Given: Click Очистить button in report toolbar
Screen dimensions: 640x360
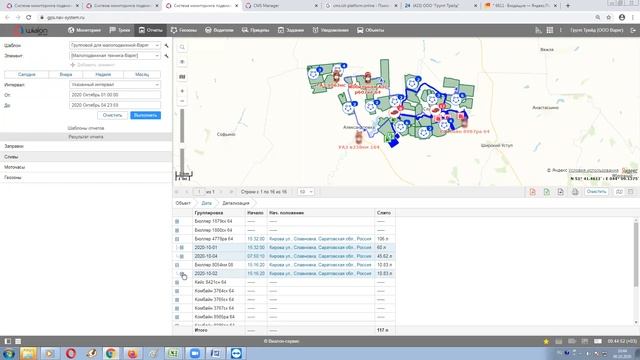Looking at the screenshot, I should 596,192.
